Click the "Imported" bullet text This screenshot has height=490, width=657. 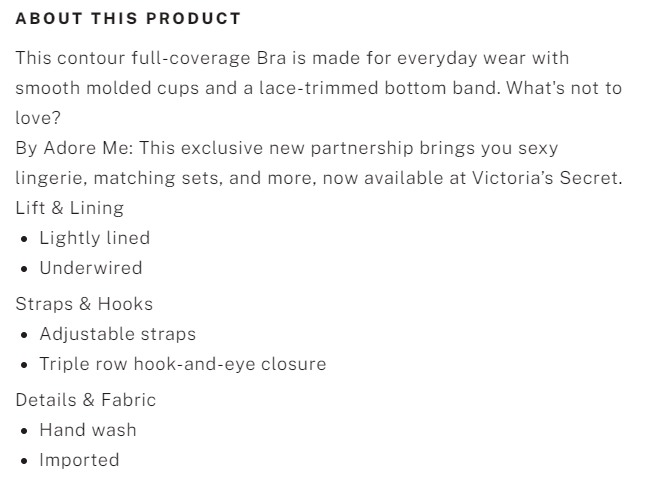click(x=79, y=460)
